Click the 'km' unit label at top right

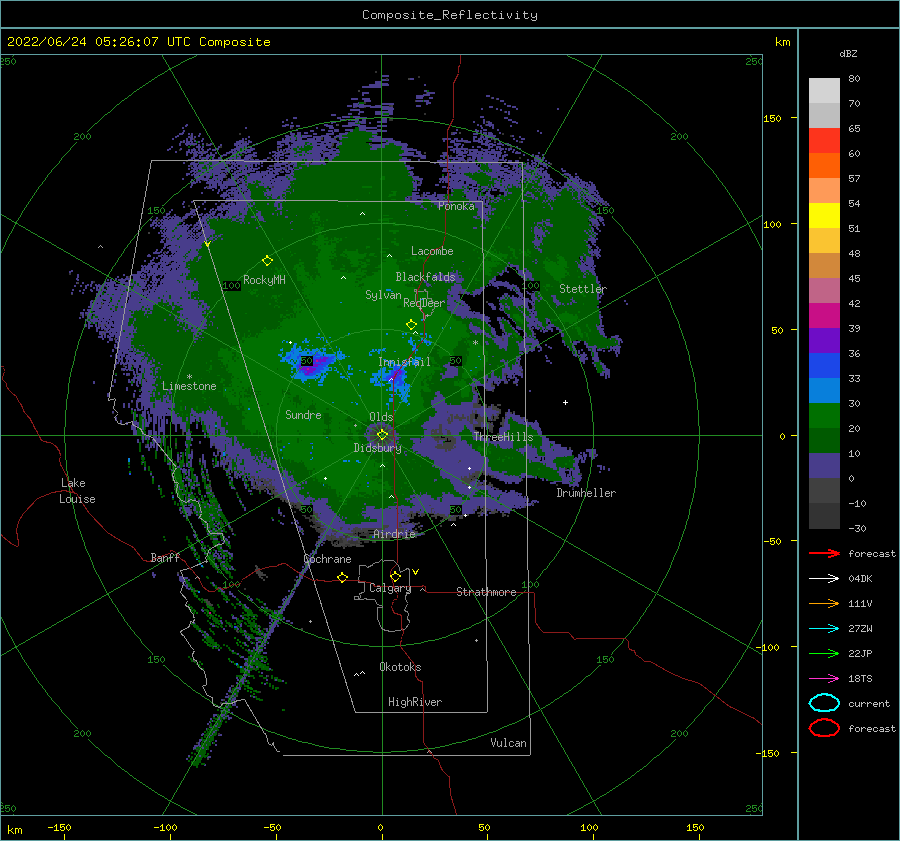tap(782, 42)
